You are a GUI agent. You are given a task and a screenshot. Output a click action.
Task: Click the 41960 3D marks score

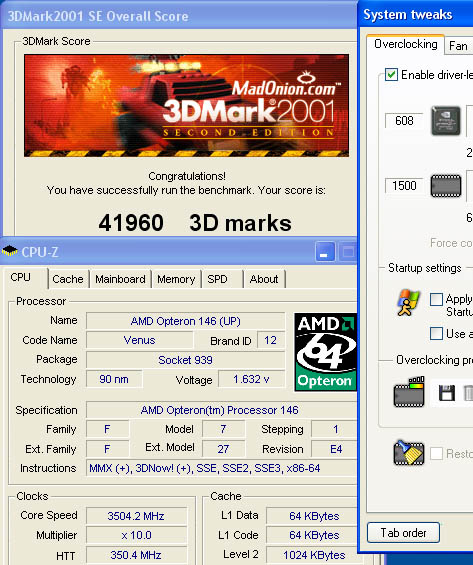pos(195,223)
